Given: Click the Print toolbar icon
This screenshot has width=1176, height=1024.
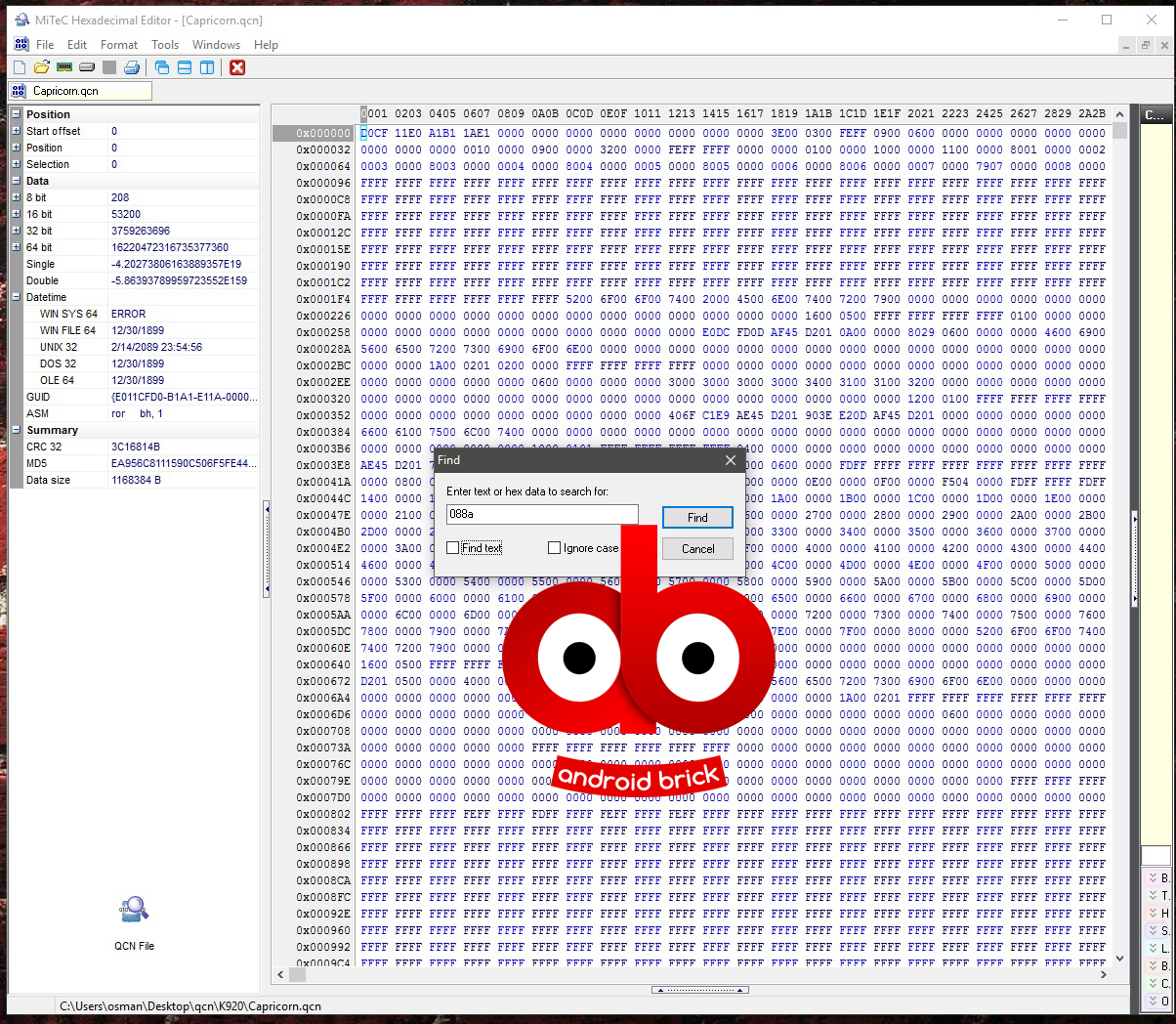Looking at the screenshot, I should (132, 67).
